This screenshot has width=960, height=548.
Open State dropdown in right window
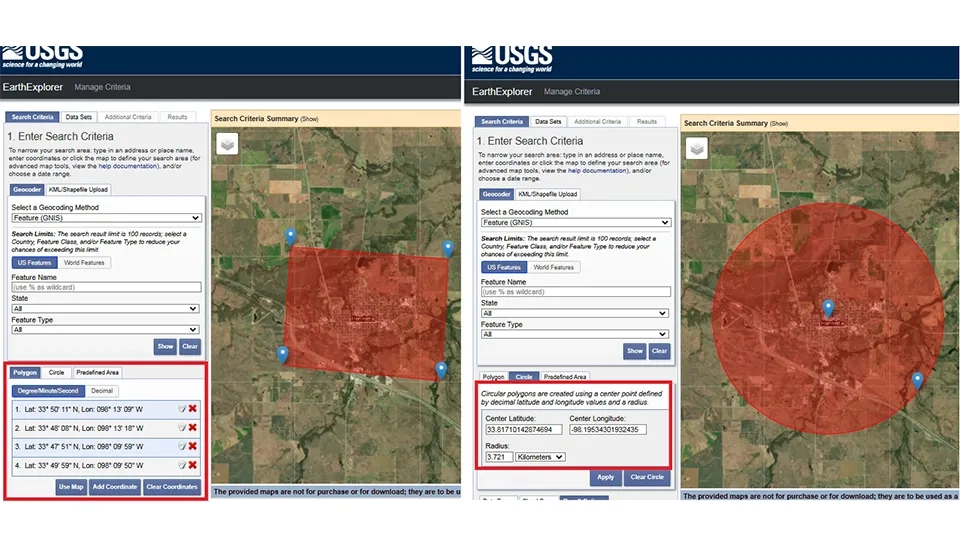tap(574, 313)
